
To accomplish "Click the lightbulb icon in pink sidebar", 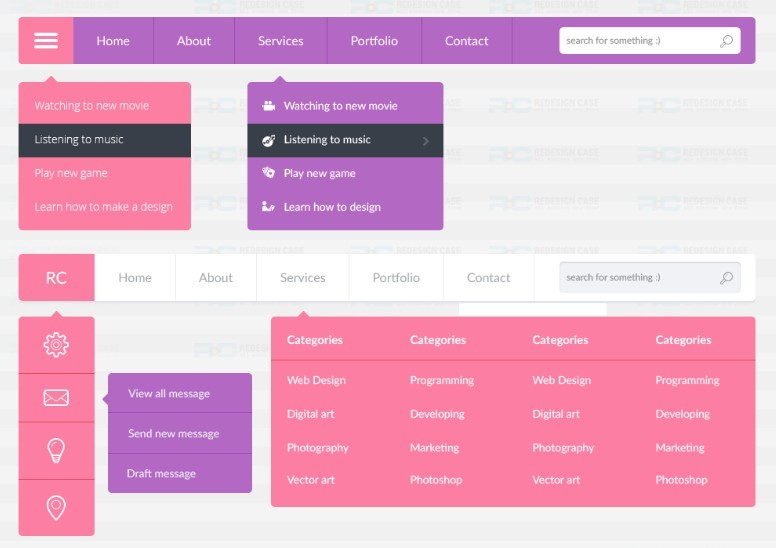I will [x=56, y=451].
